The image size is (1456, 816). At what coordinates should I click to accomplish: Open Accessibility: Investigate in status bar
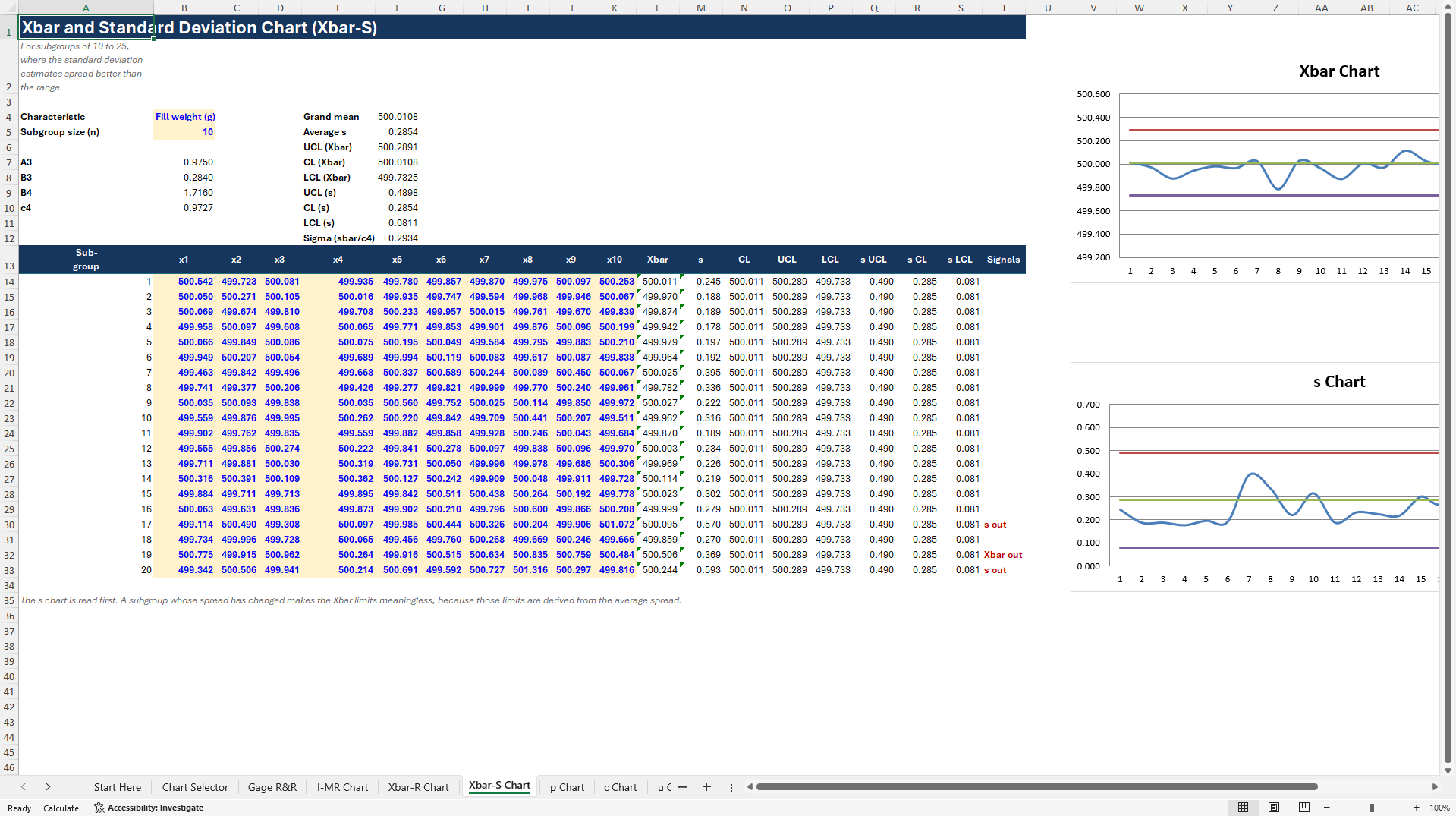pos(149,808)
